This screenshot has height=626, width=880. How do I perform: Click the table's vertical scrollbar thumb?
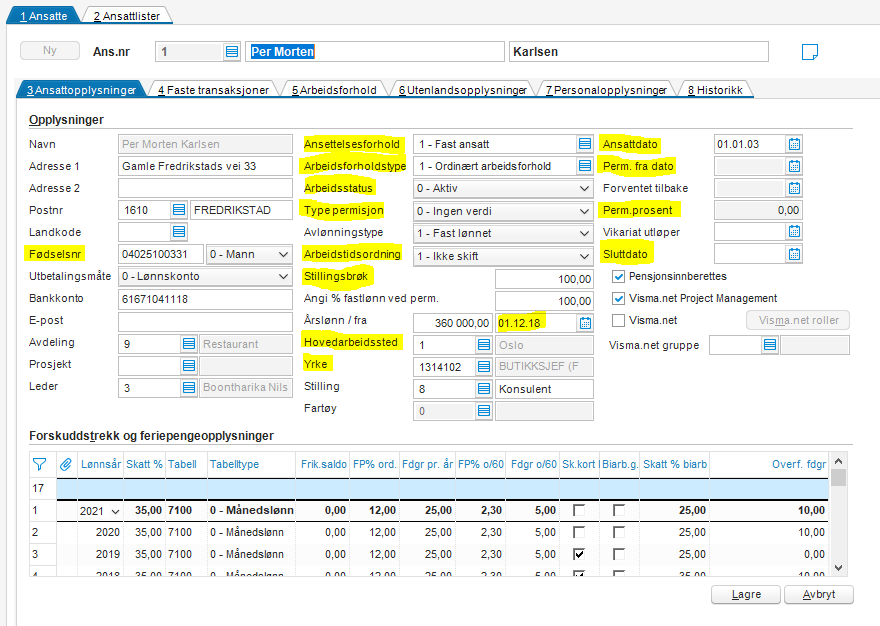click(838, 478)
